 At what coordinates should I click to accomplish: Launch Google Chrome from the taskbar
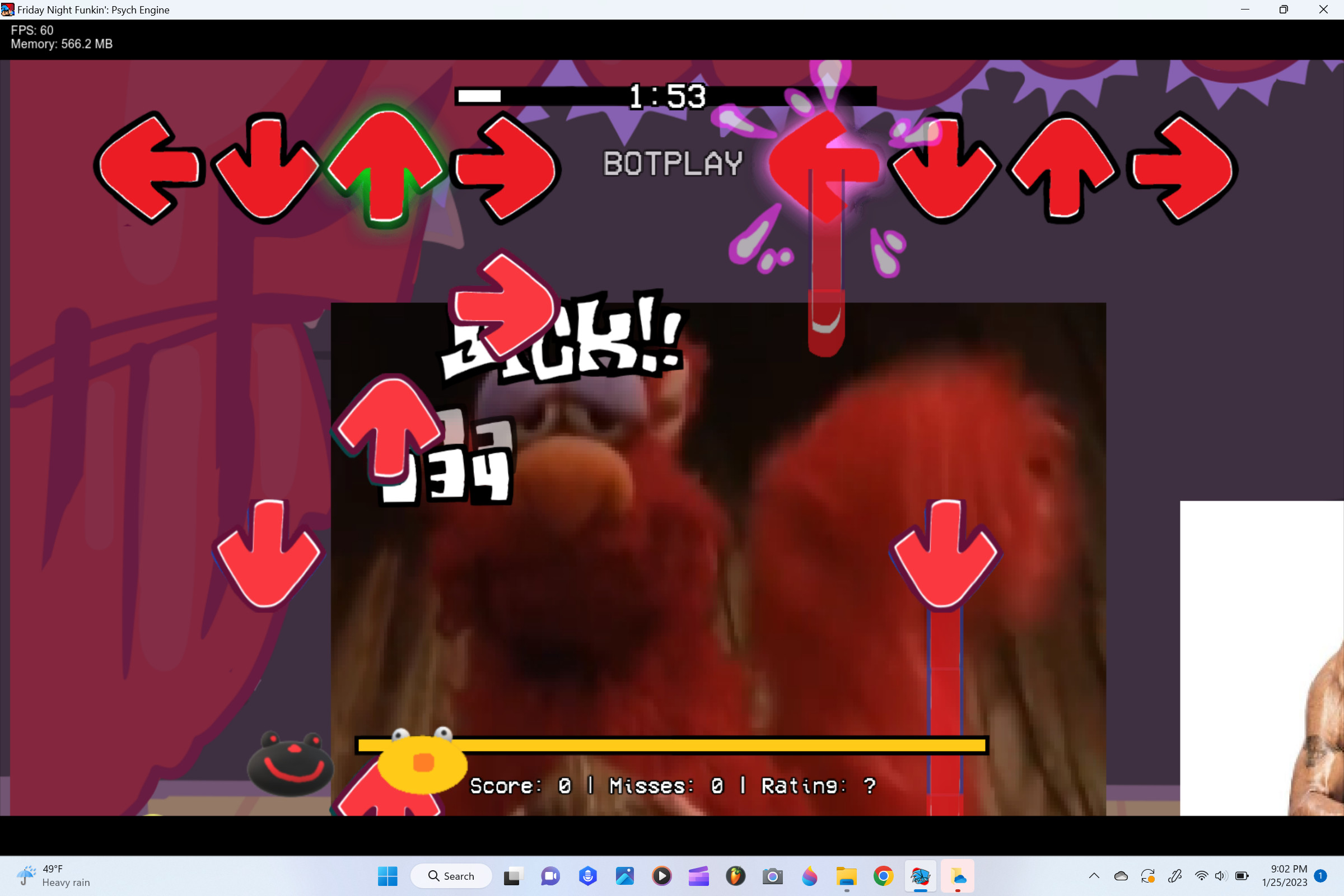(884, 876)
